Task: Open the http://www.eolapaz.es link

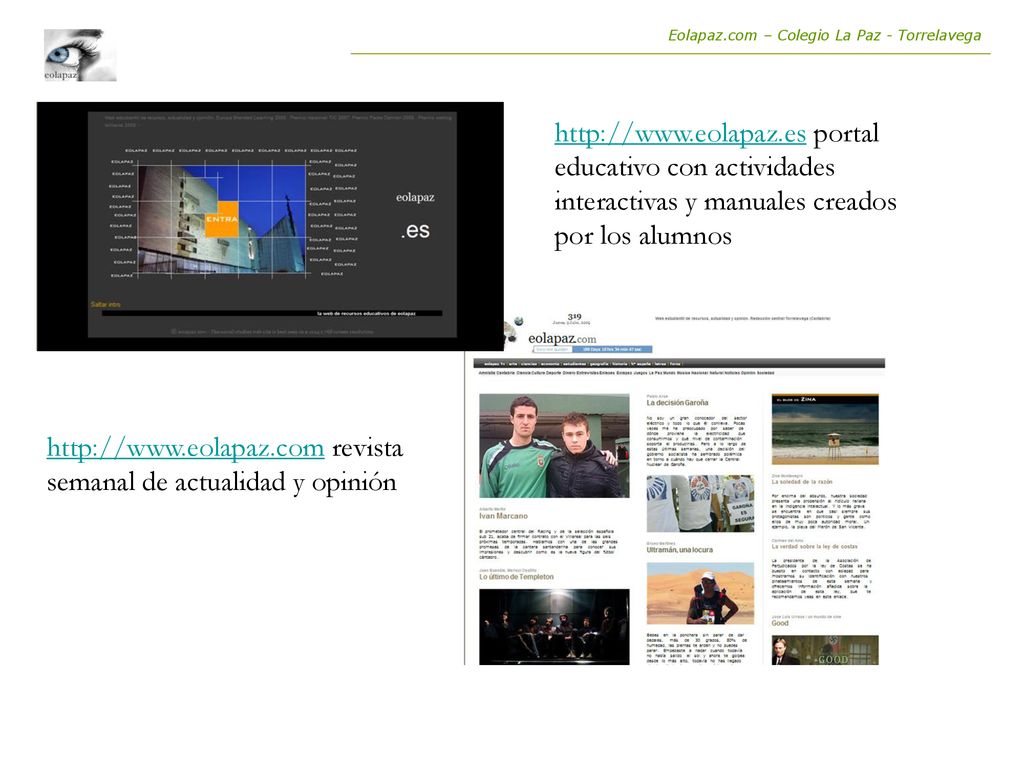Action: (680, 133)
